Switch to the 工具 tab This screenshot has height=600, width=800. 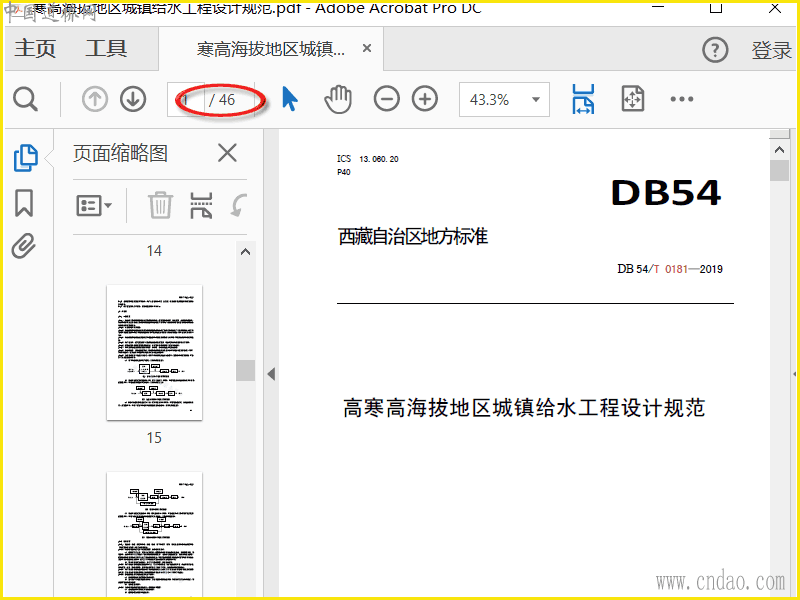click(106, 49)
